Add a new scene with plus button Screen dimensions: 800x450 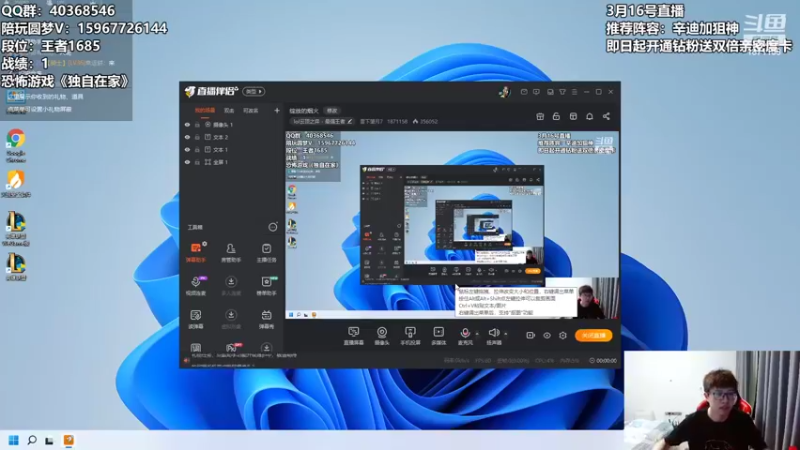(277, 110)
